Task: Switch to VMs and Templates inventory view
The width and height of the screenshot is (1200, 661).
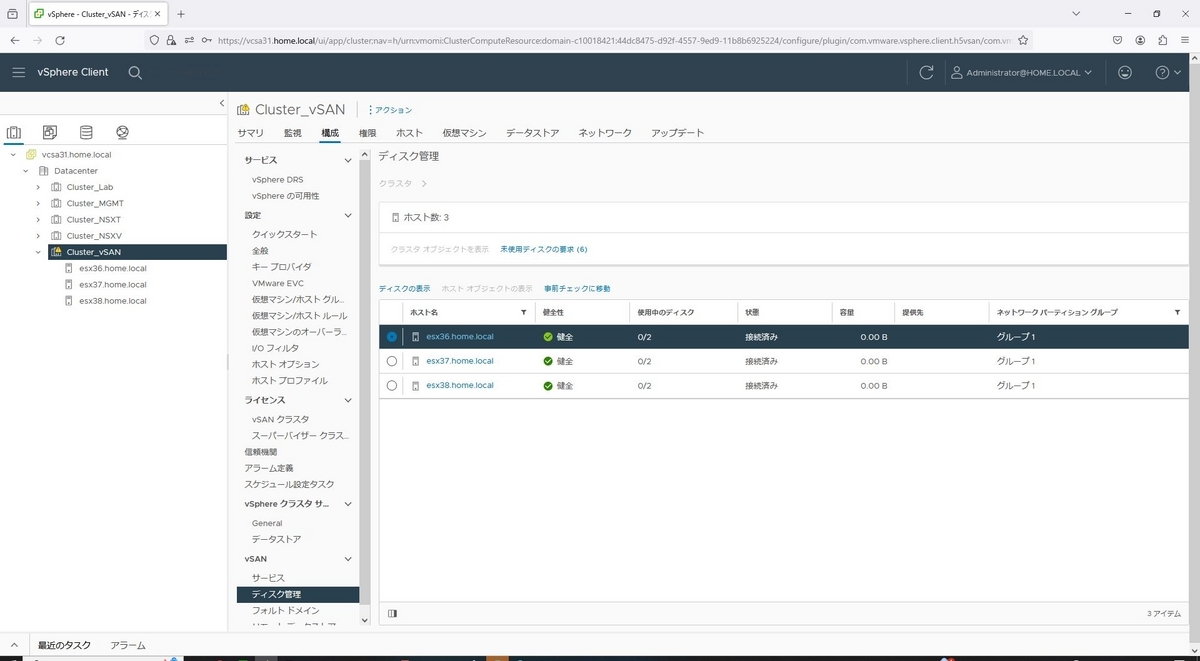Action: click(x=50, y=132)
